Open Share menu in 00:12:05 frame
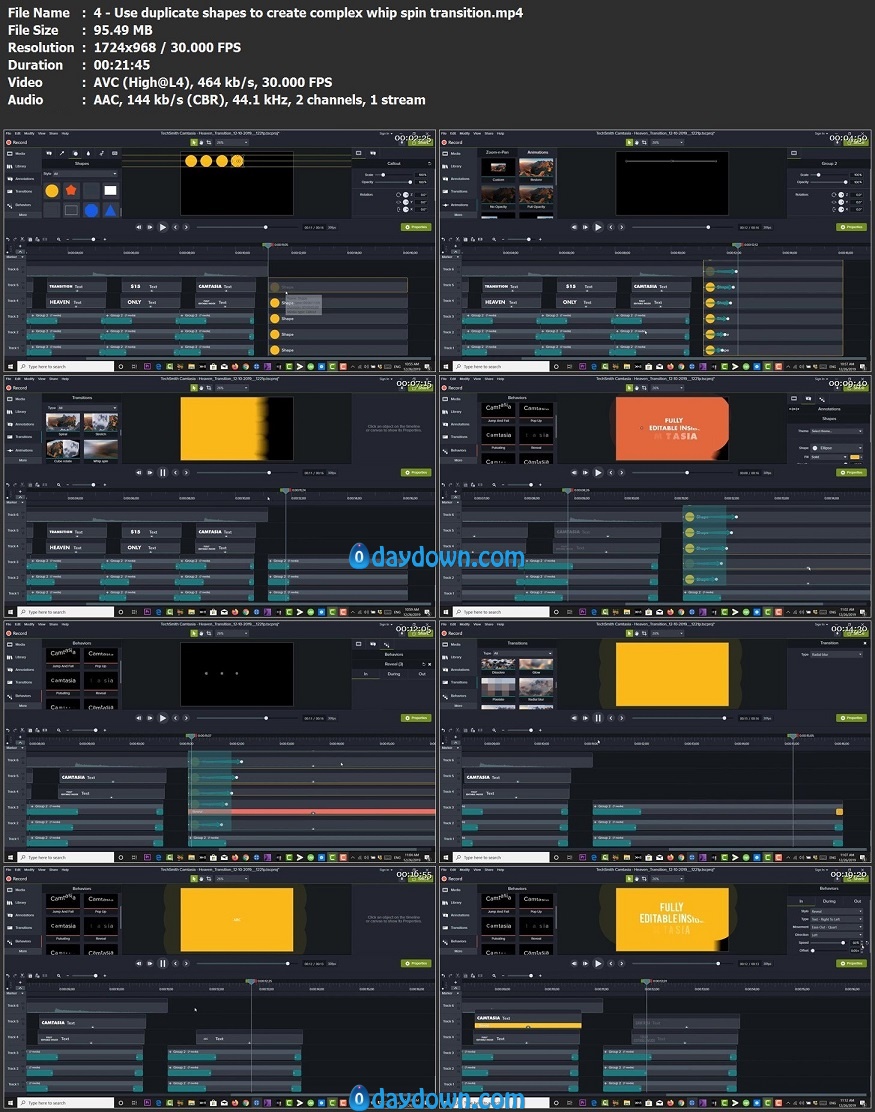This screenshot has height=1112, width=875. click(x=53, y=624)
